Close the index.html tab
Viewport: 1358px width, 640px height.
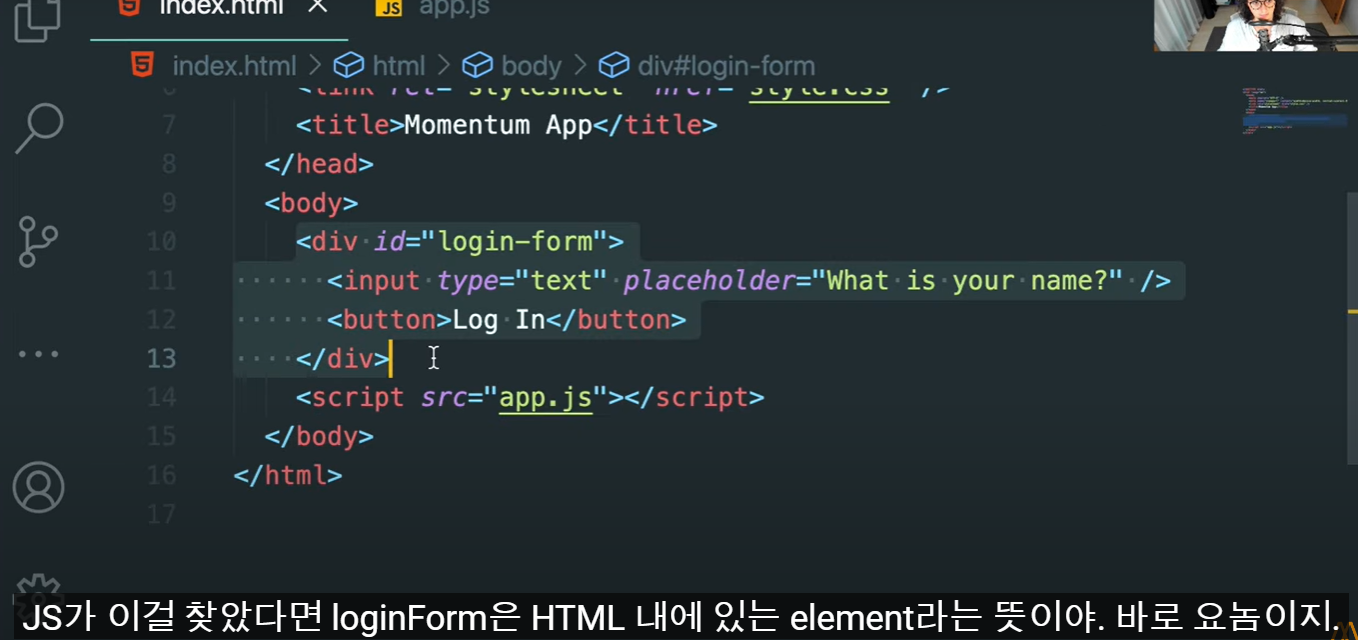coord(317,7)
